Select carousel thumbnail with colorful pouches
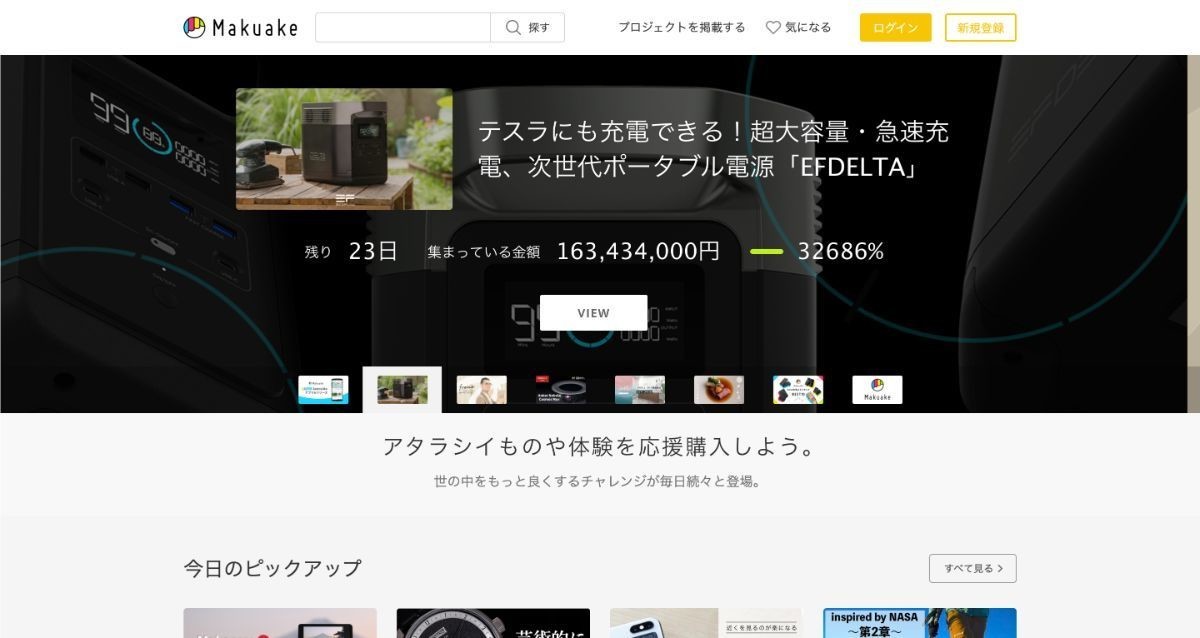 pos(798,390)
